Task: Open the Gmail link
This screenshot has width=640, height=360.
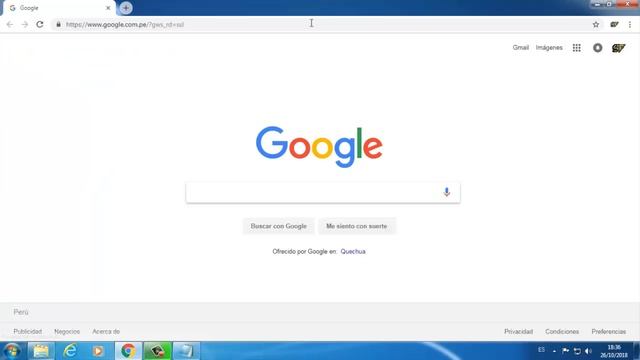Action: [520, 48]
